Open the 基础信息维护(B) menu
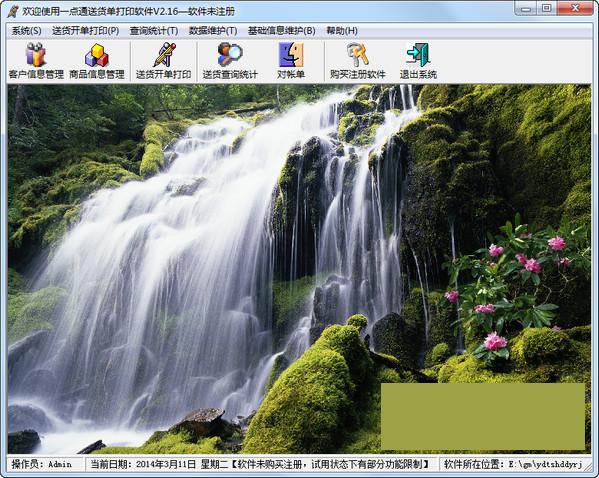The image size is (599, 478). pos(282,31)
